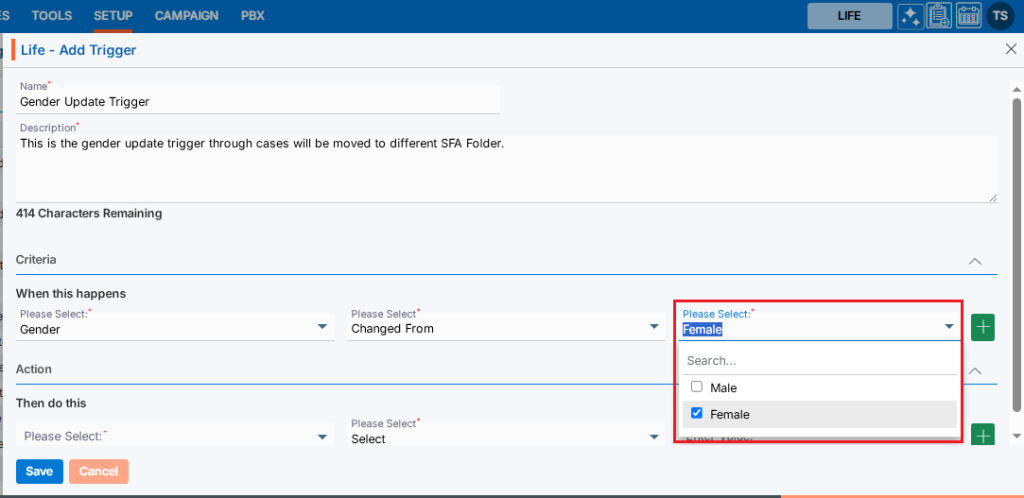Switch to the CAMPAIGN menu tab
The image size is (1024, 498).
[x=187, y=16]
